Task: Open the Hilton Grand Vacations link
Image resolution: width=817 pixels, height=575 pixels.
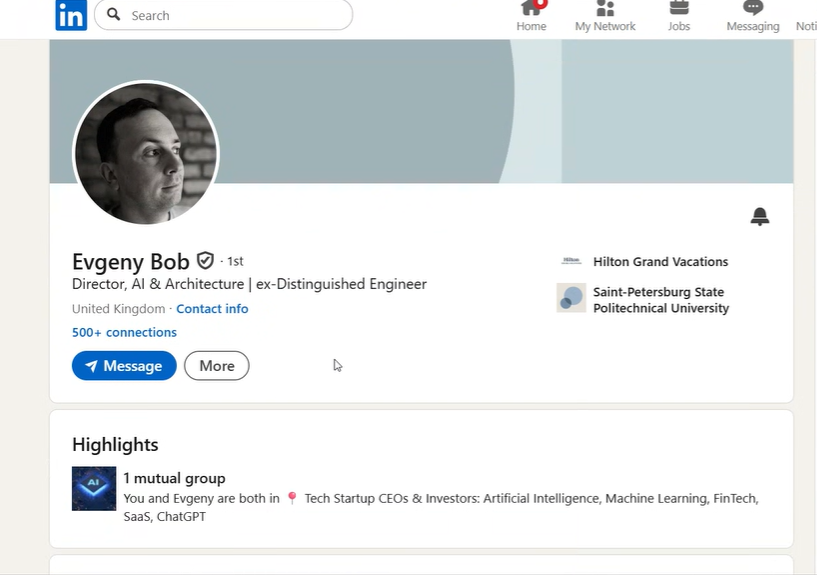Action: click(x=660, y=261)
